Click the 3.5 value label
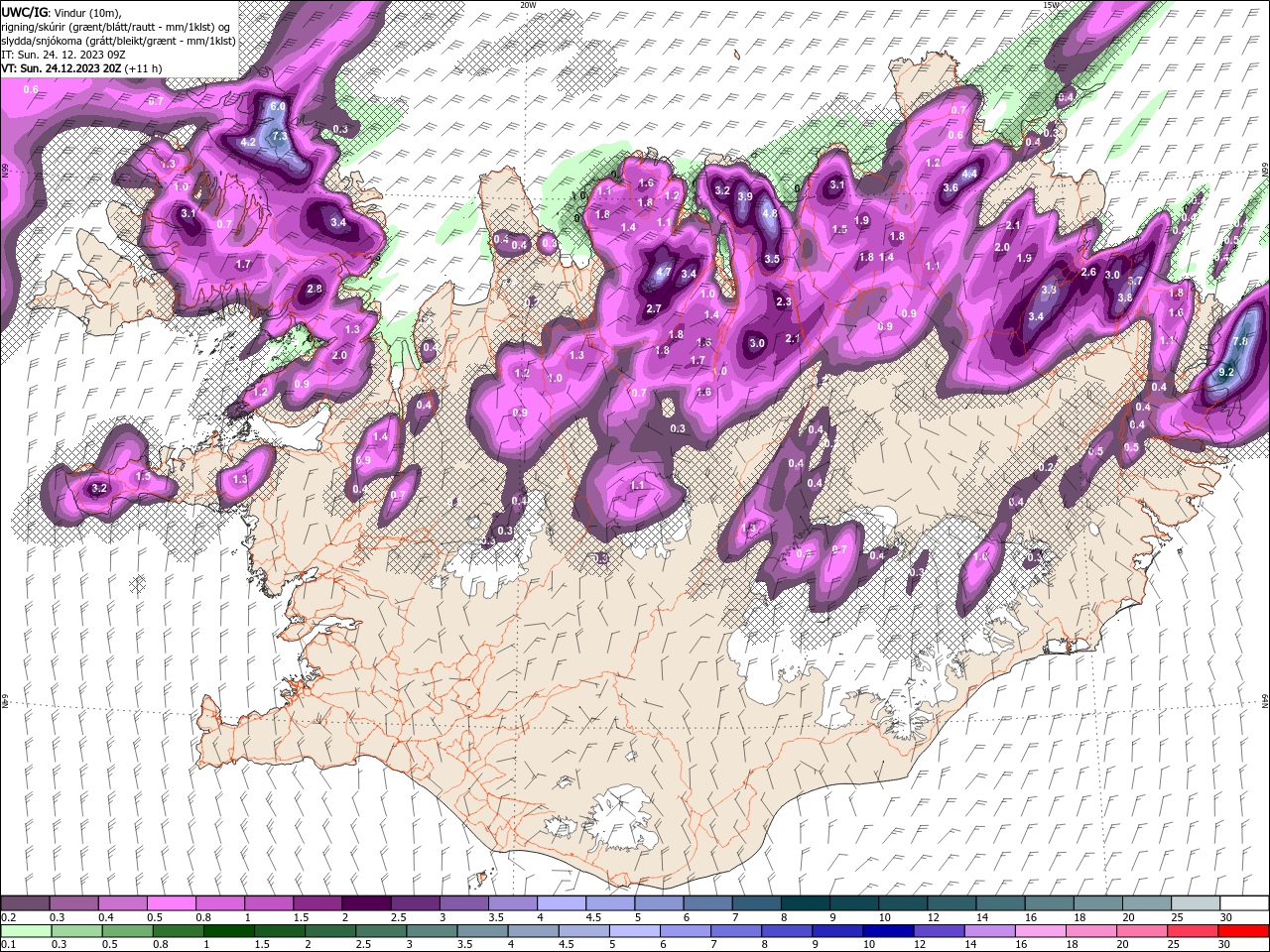 pos(772,259)
